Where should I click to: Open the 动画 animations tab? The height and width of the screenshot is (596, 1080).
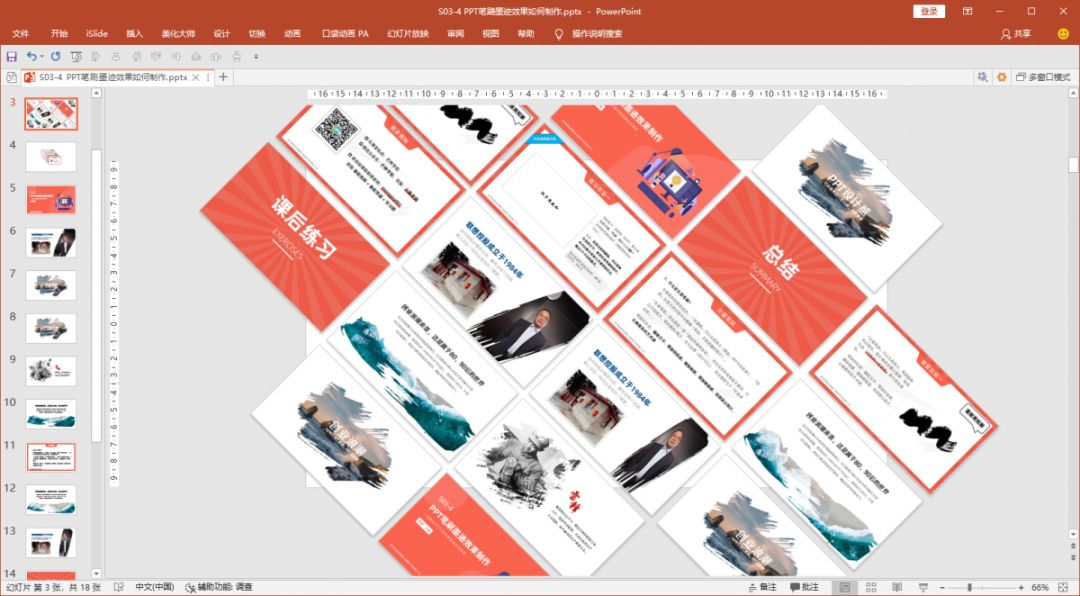292,34
